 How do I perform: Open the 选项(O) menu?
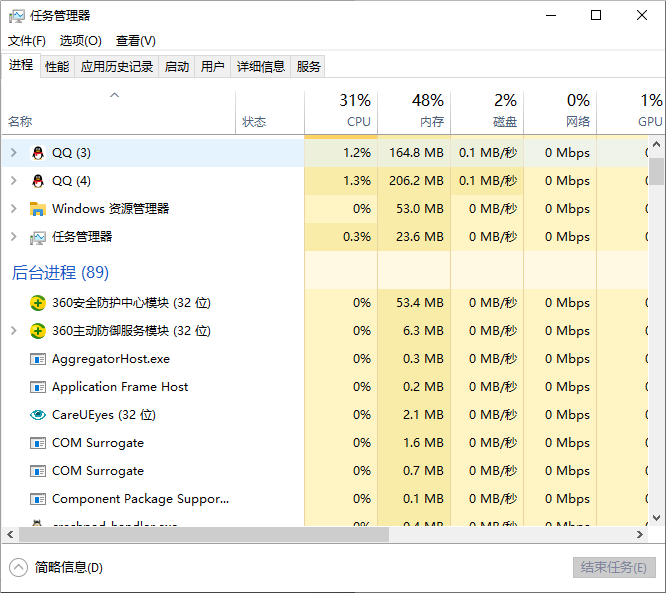(81, 41)
